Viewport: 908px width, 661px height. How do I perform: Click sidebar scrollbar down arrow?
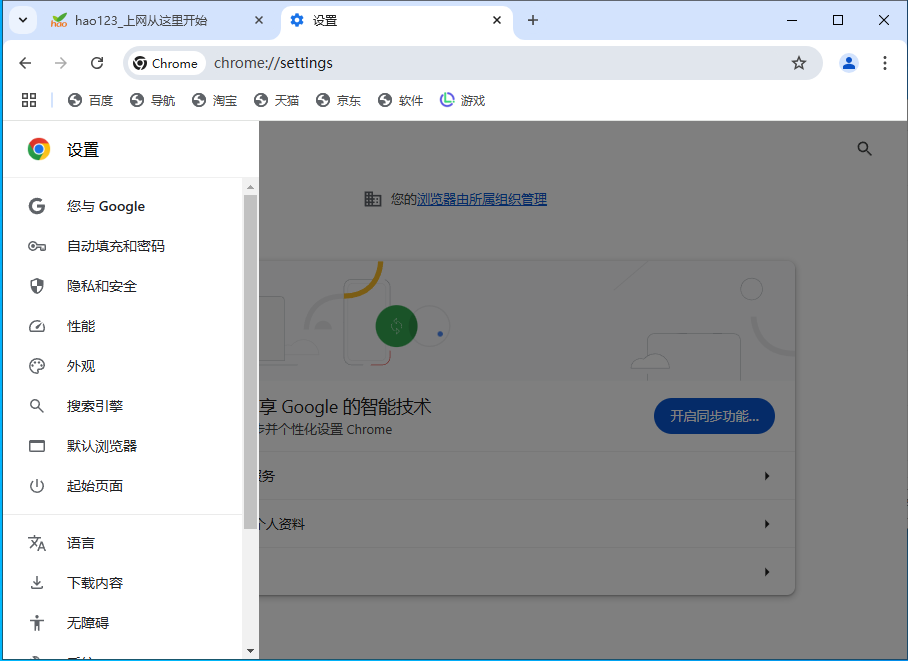click(250, 651)
